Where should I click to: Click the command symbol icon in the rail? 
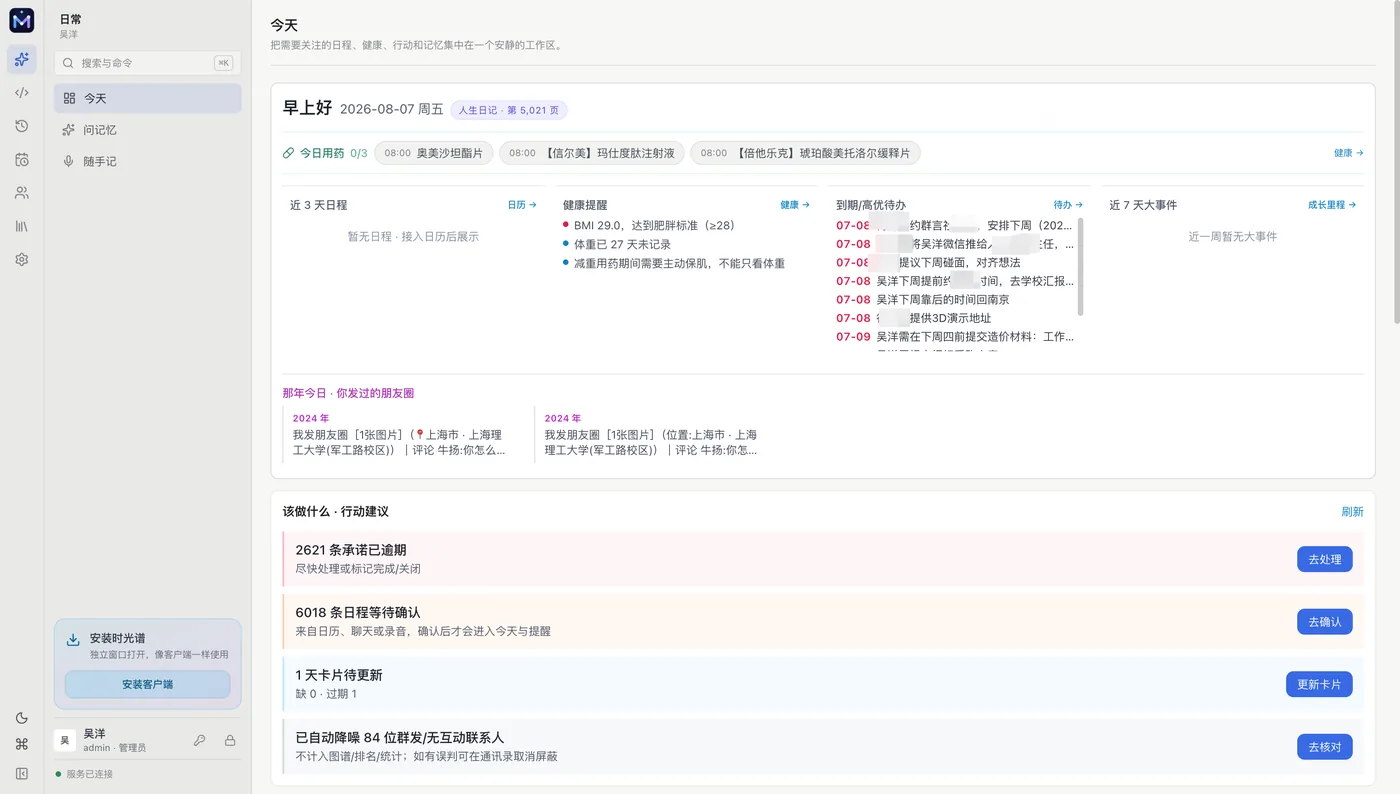[x=21, y=744]
